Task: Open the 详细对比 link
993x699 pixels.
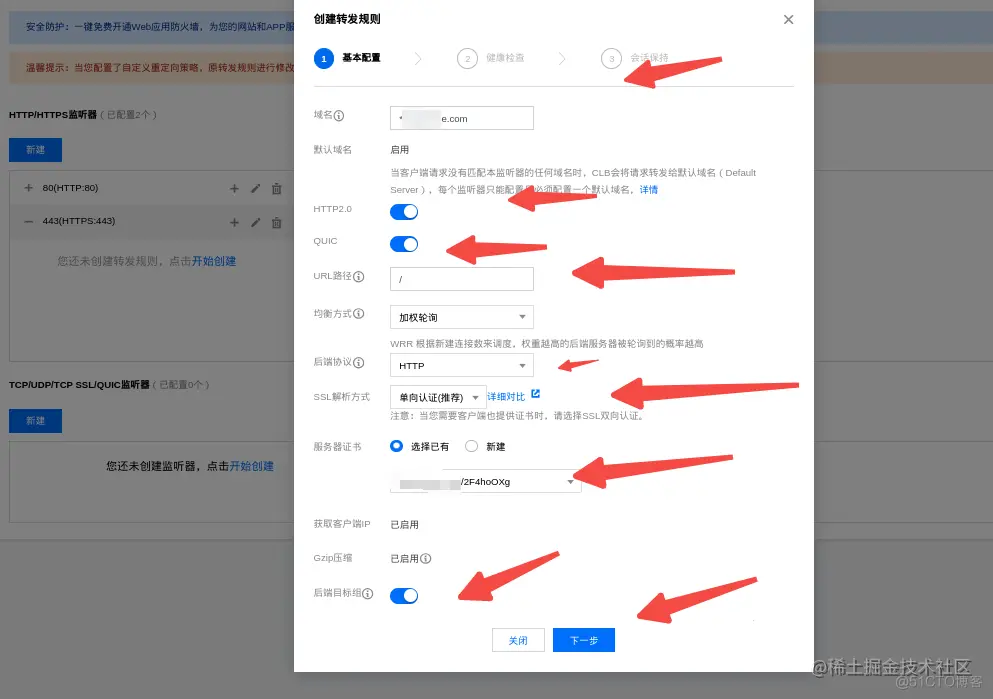Action: tap(506, 397)
